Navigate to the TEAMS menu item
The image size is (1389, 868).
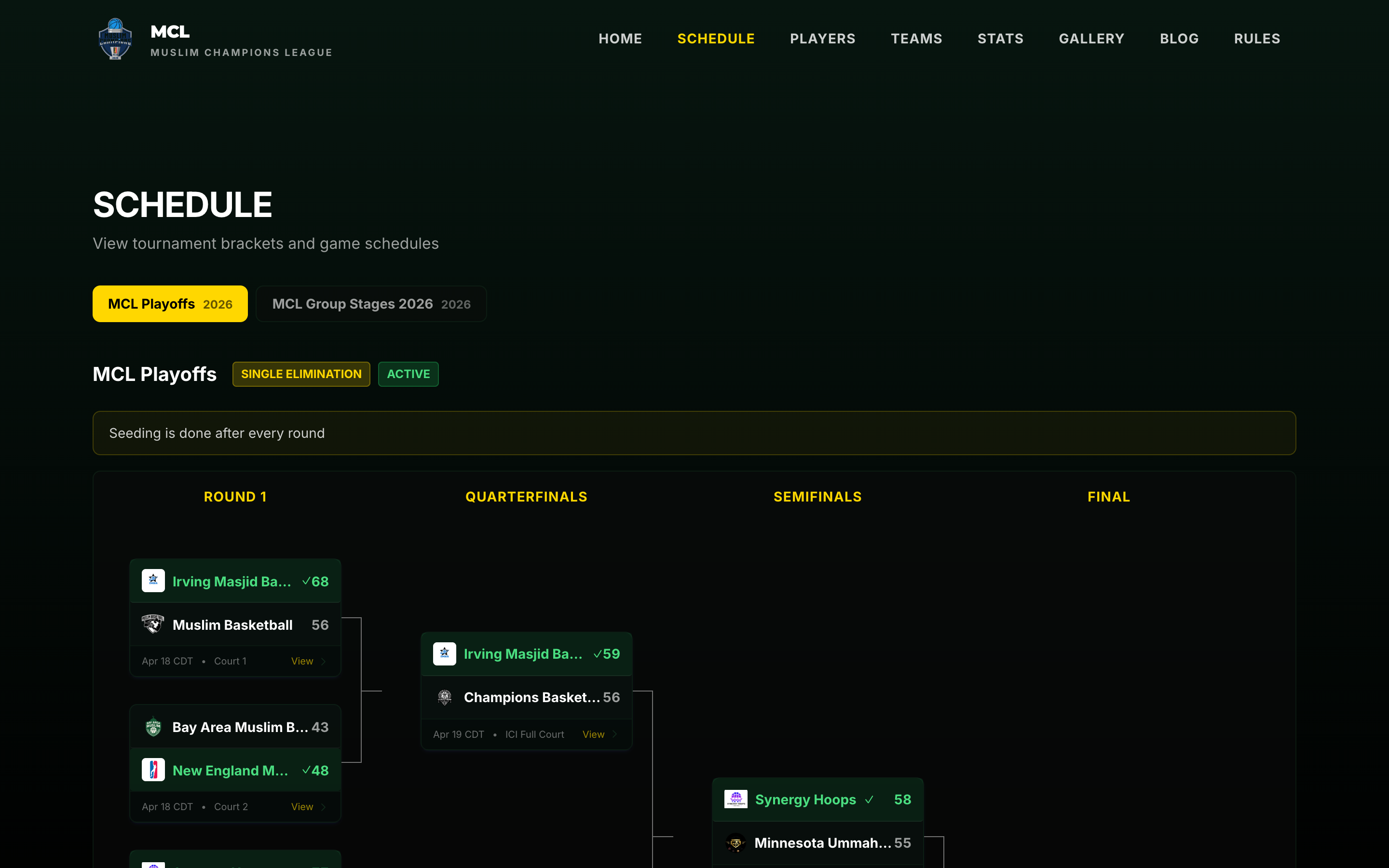click(916, 39)
